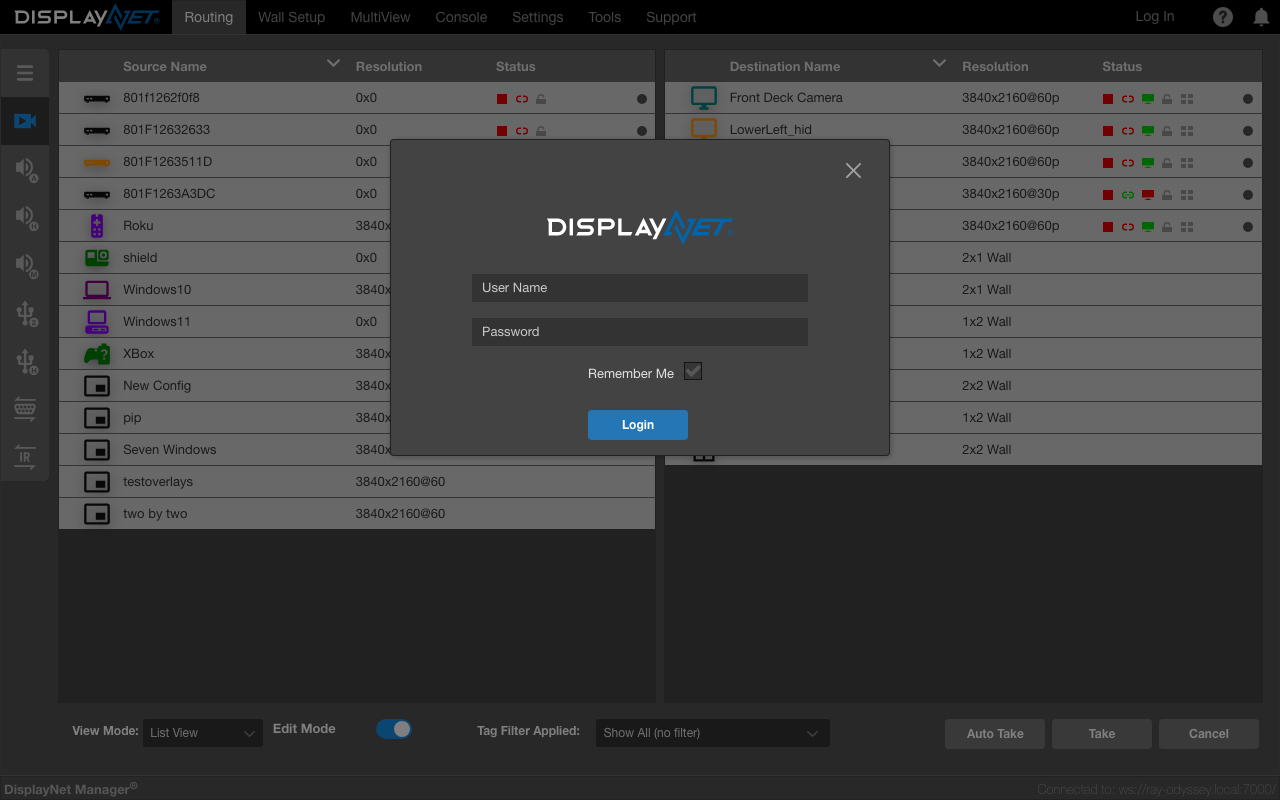Switch to the Console tab

(462, 17)
